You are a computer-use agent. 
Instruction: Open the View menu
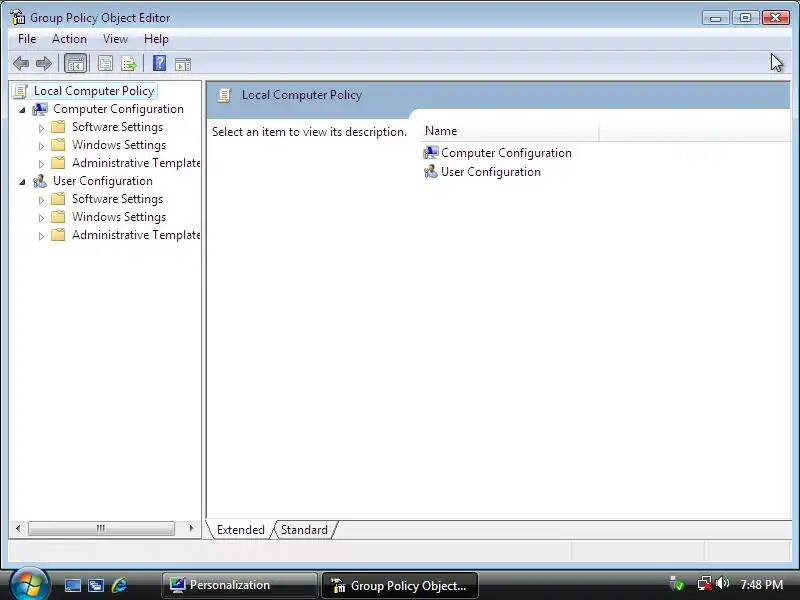coord(115,39)
